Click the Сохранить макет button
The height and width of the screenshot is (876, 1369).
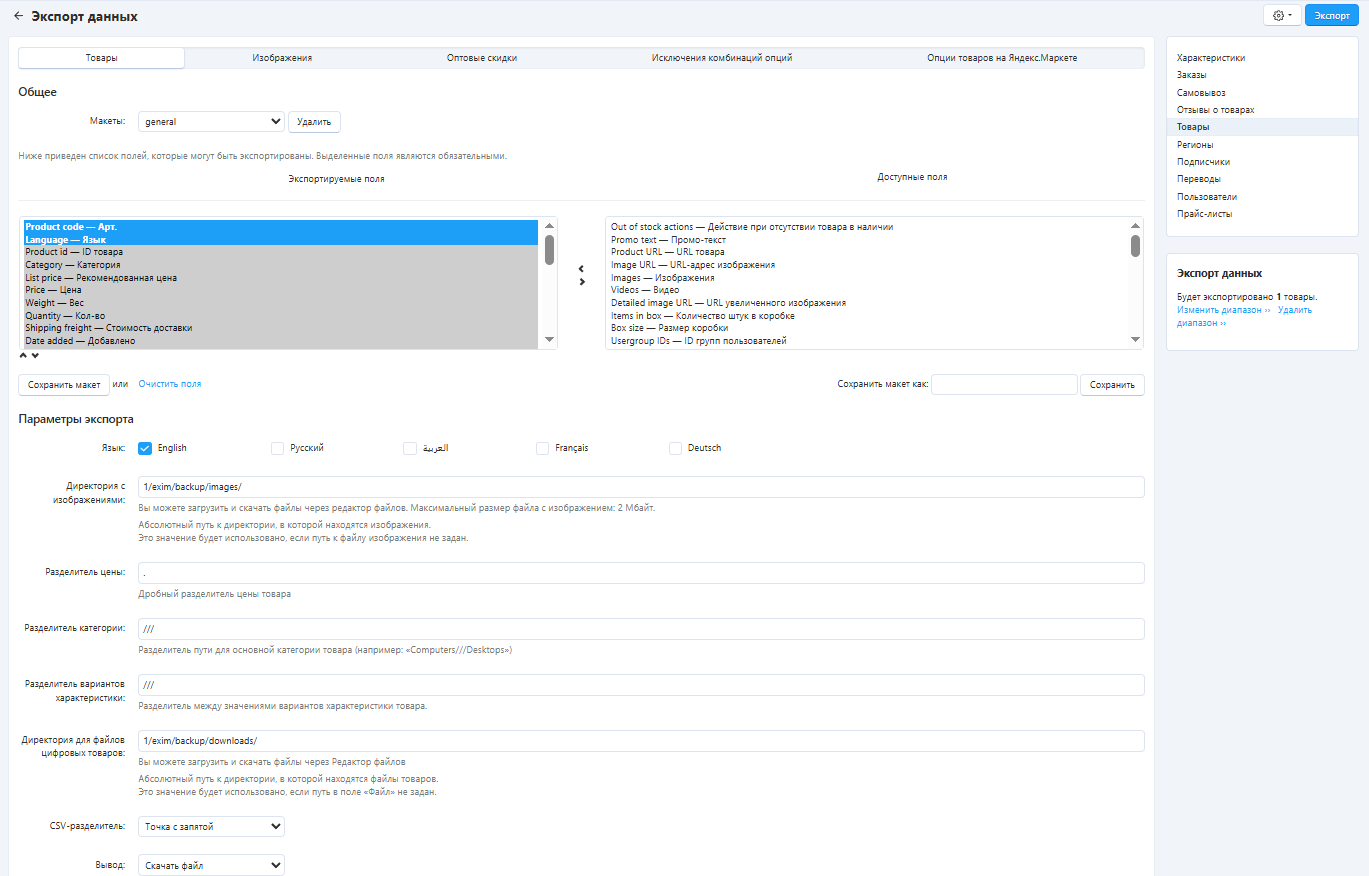click(x=64, y=385)
